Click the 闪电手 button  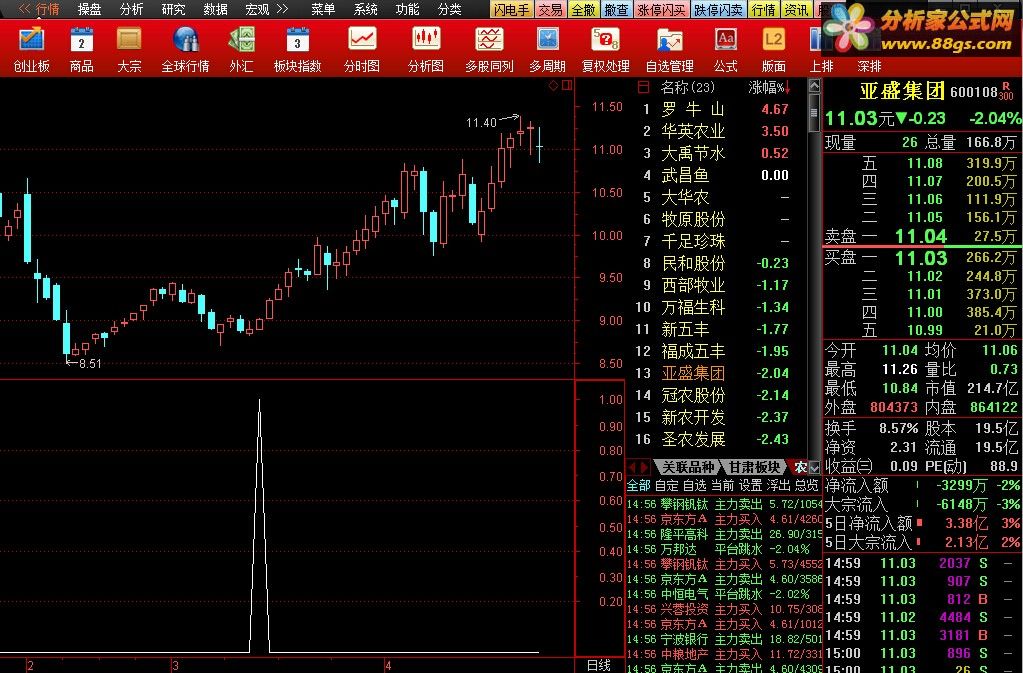512,9
